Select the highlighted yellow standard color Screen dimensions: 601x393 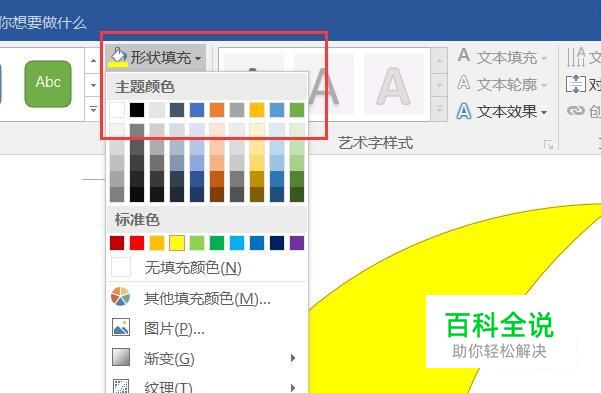[x=177, y=243]
